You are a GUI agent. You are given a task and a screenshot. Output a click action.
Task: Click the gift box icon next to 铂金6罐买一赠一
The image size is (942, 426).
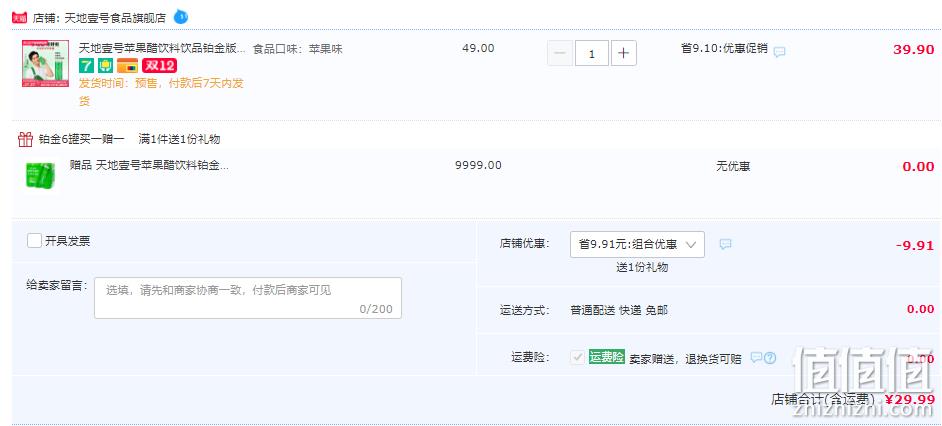[x=25, y=139]
